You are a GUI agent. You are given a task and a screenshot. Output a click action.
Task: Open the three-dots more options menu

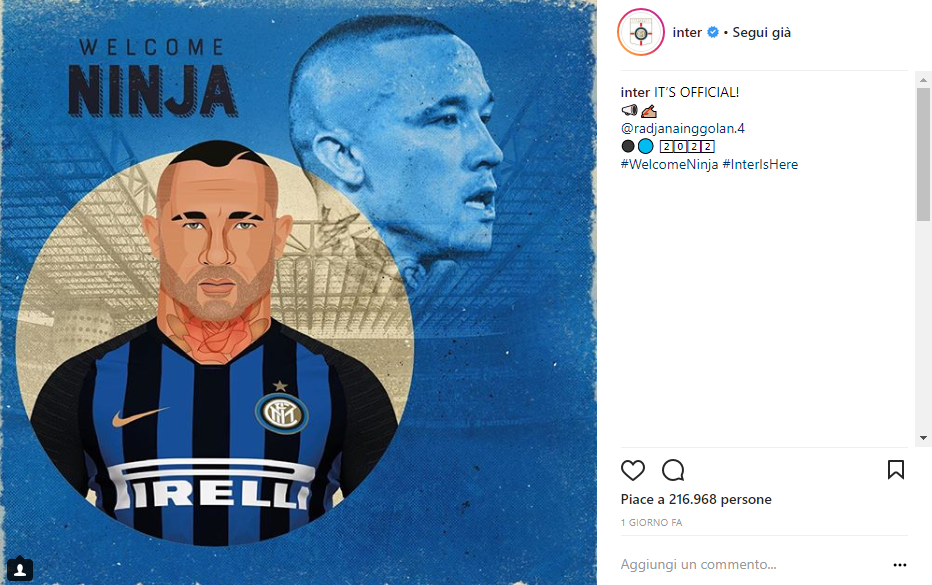coord(900,565)
